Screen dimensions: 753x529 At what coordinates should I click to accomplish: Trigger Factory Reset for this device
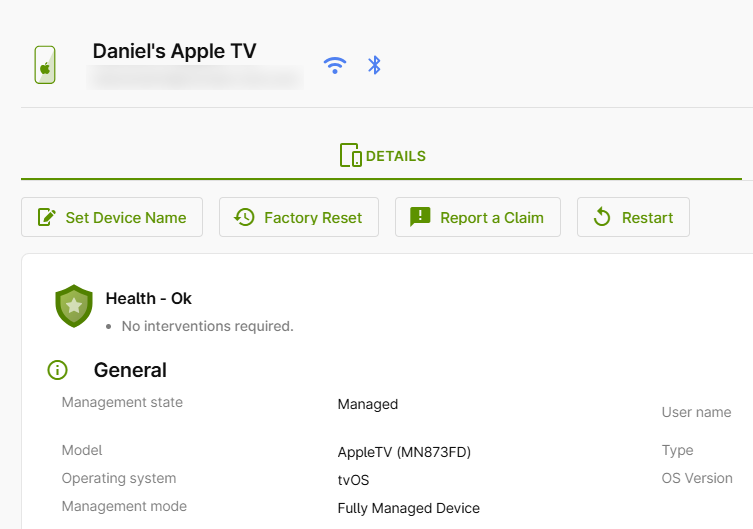[299, 217]
